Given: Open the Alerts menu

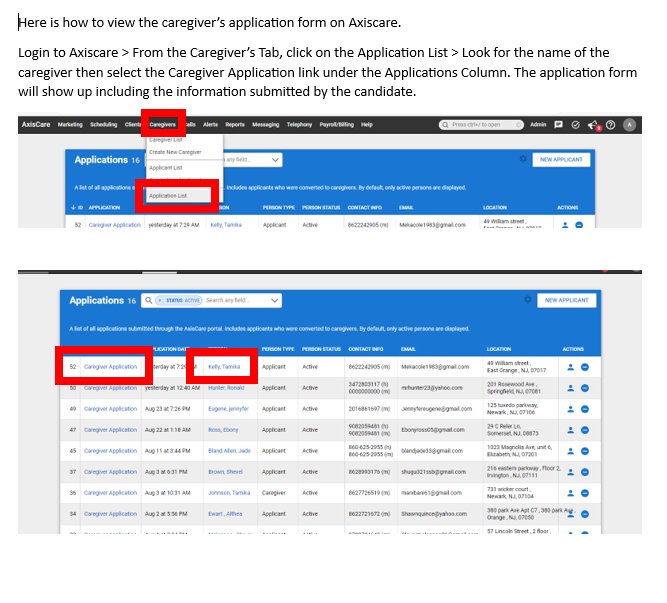Looking at the screenshot, I should click(210, 125).
